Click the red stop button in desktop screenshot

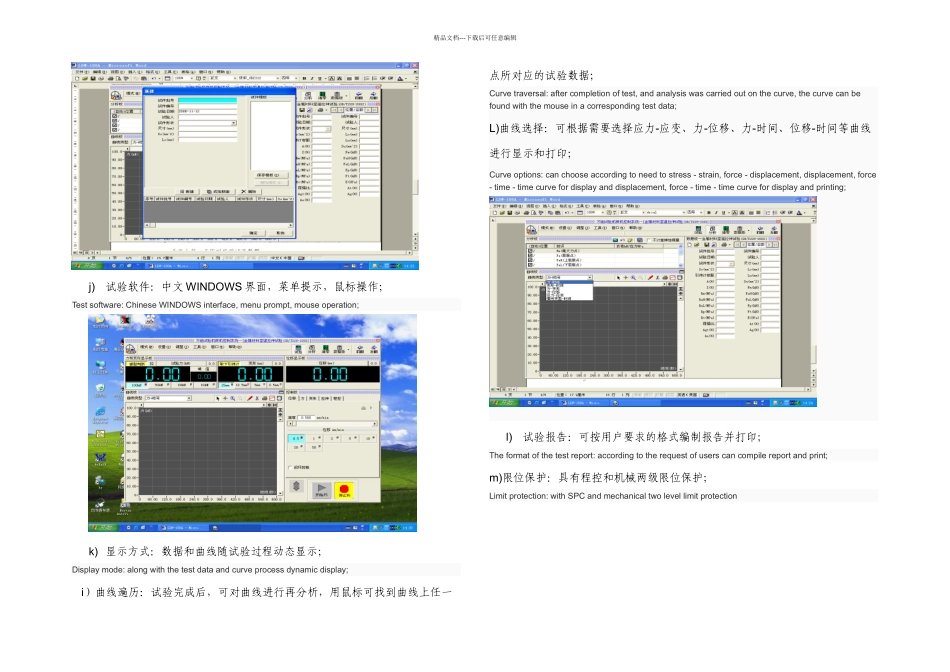pos(344,490)
